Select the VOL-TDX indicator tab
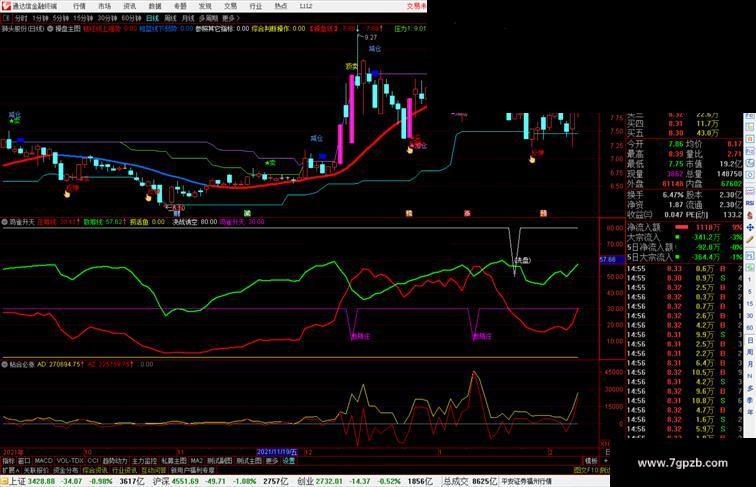 (70, 461)
